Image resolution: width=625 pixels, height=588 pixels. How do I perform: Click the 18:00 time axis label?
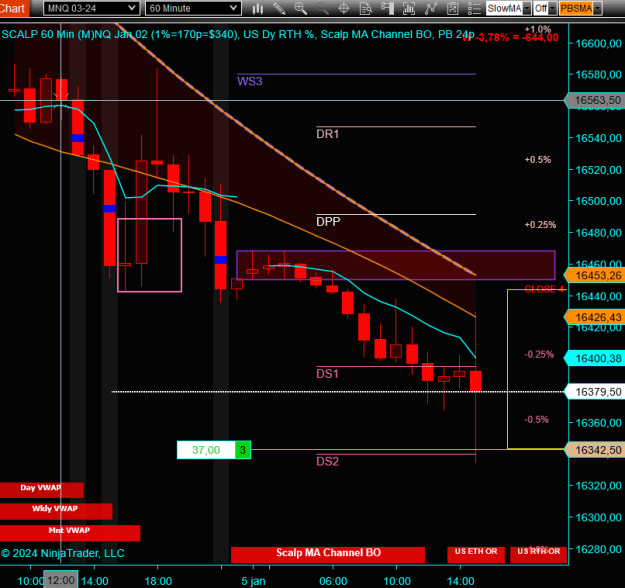point(158,581)
